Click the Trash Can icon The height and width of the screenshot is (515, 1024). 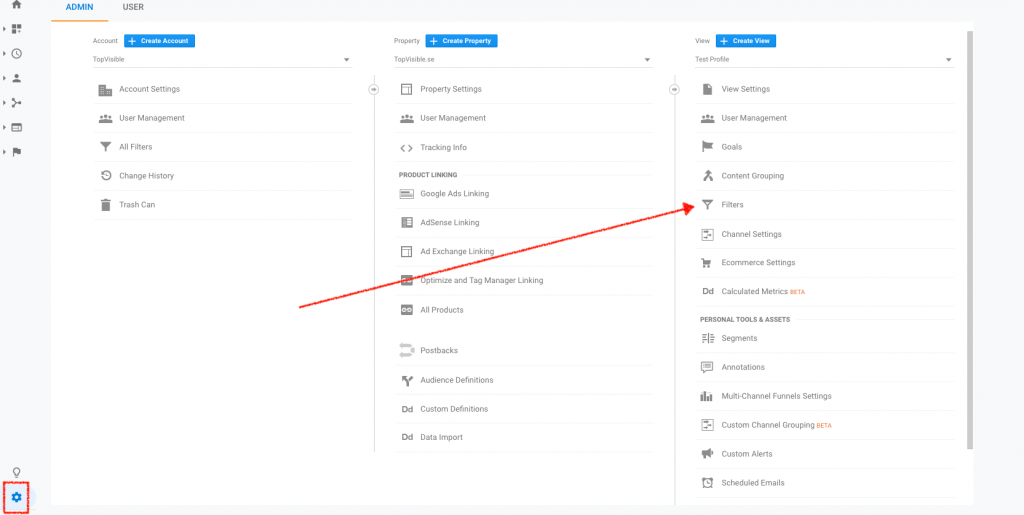(x=105, y=204)
